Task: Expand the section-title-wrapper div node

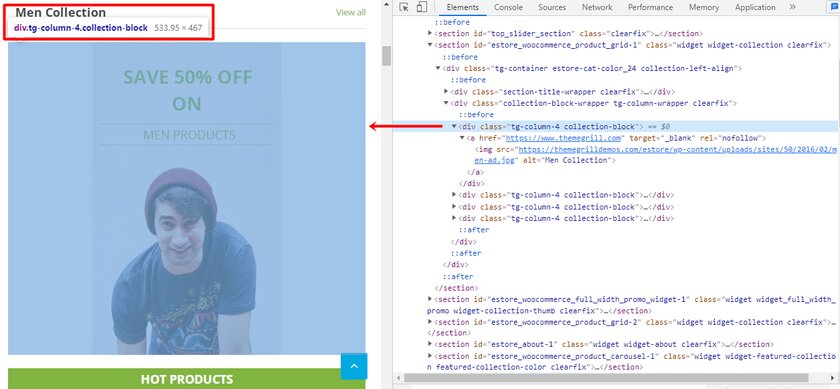Action: (x=446, y=92)
